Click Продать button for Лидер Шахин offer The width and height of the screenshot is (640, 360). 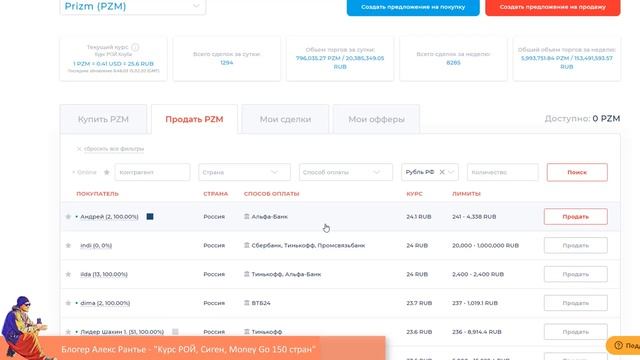pos(576,332)
